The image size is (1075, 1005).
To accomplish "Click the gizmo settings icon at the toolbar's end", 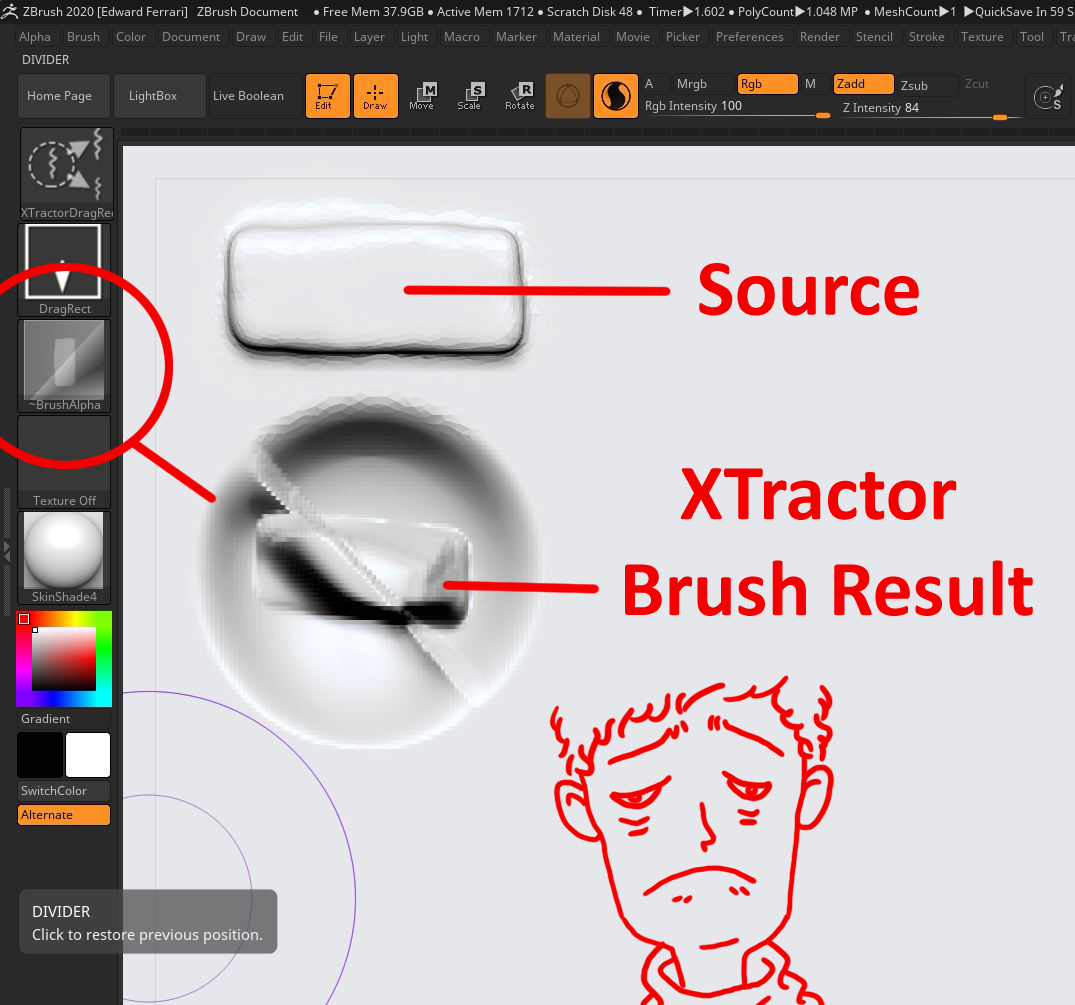I will click(x=1049, y=97).
